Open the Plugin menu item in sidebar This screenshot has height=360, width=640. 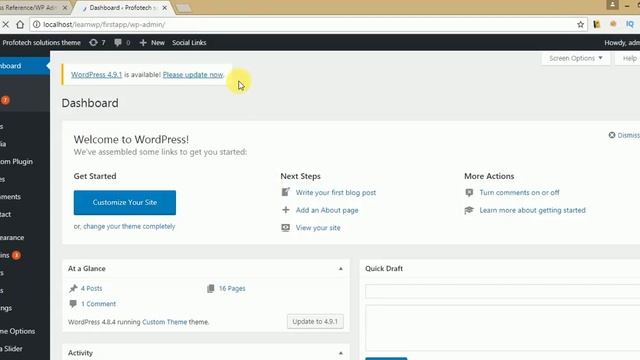tap(24, 162)
